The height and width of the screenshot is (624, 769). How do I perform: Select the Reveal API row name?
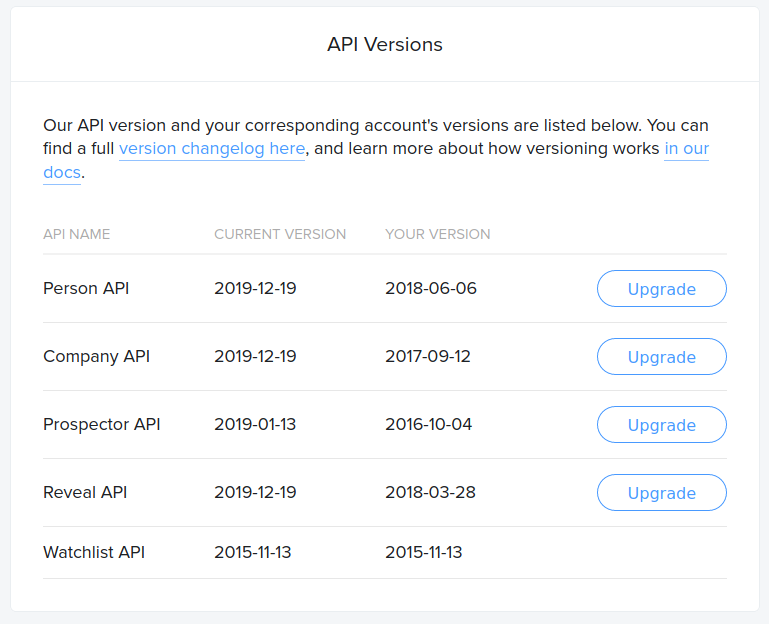(x=85, y=493)
